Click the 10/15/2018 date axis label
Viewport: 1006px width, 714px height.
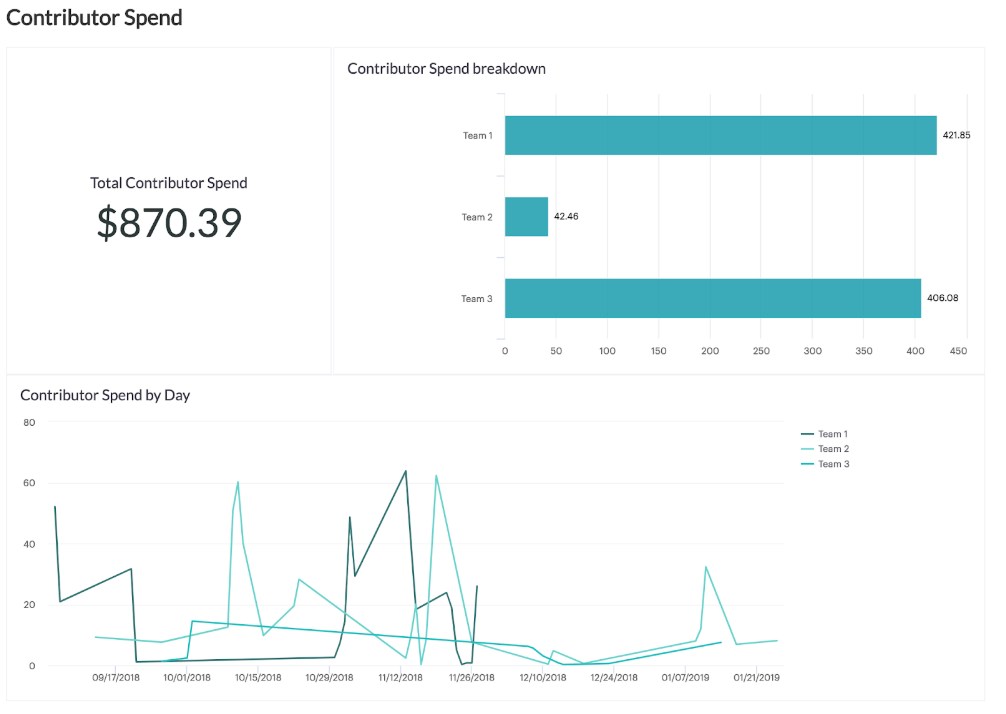258,677
